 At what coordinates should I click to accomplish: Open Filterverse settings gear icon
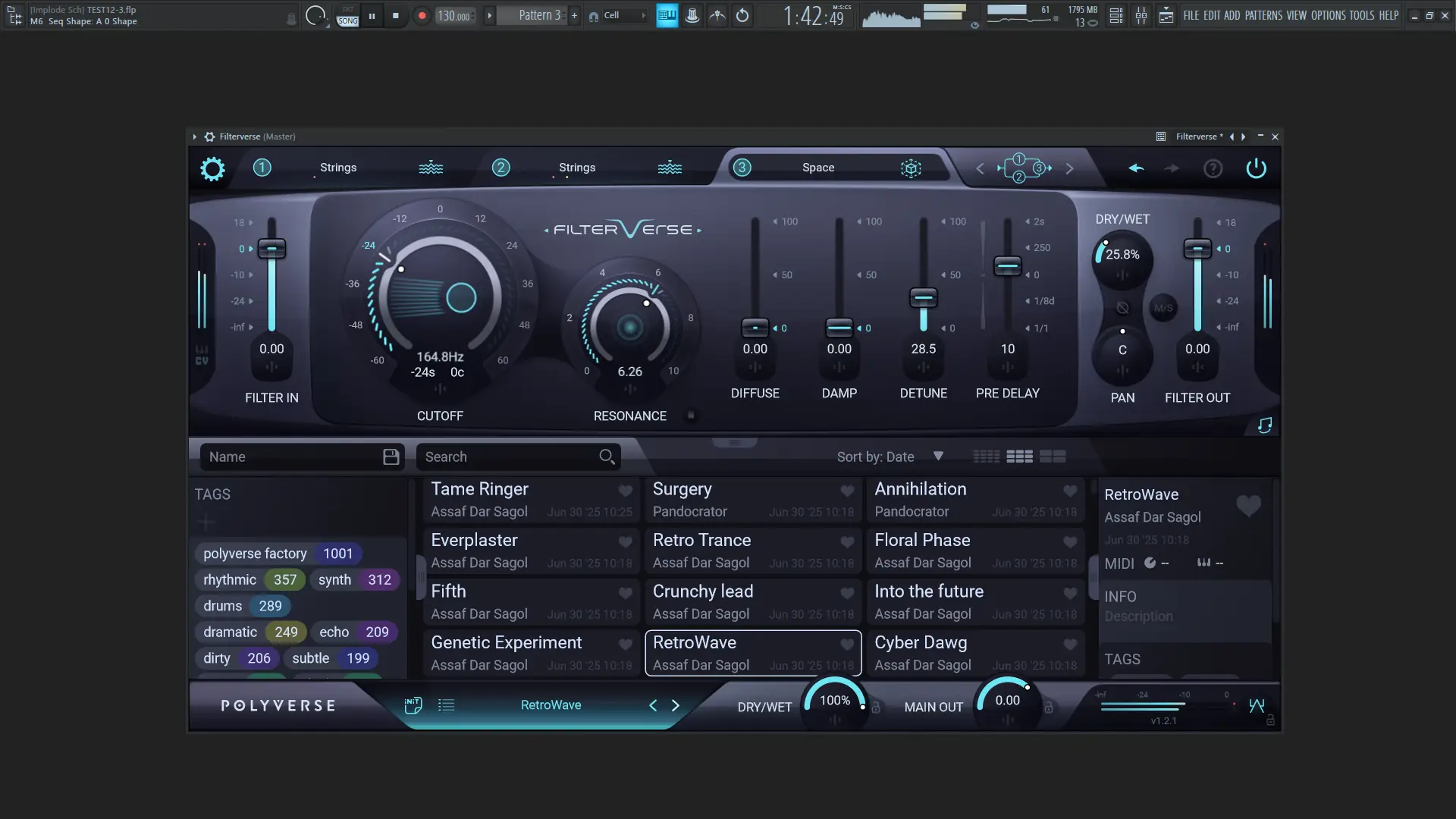pyautogui.click(x=212, y=168)
